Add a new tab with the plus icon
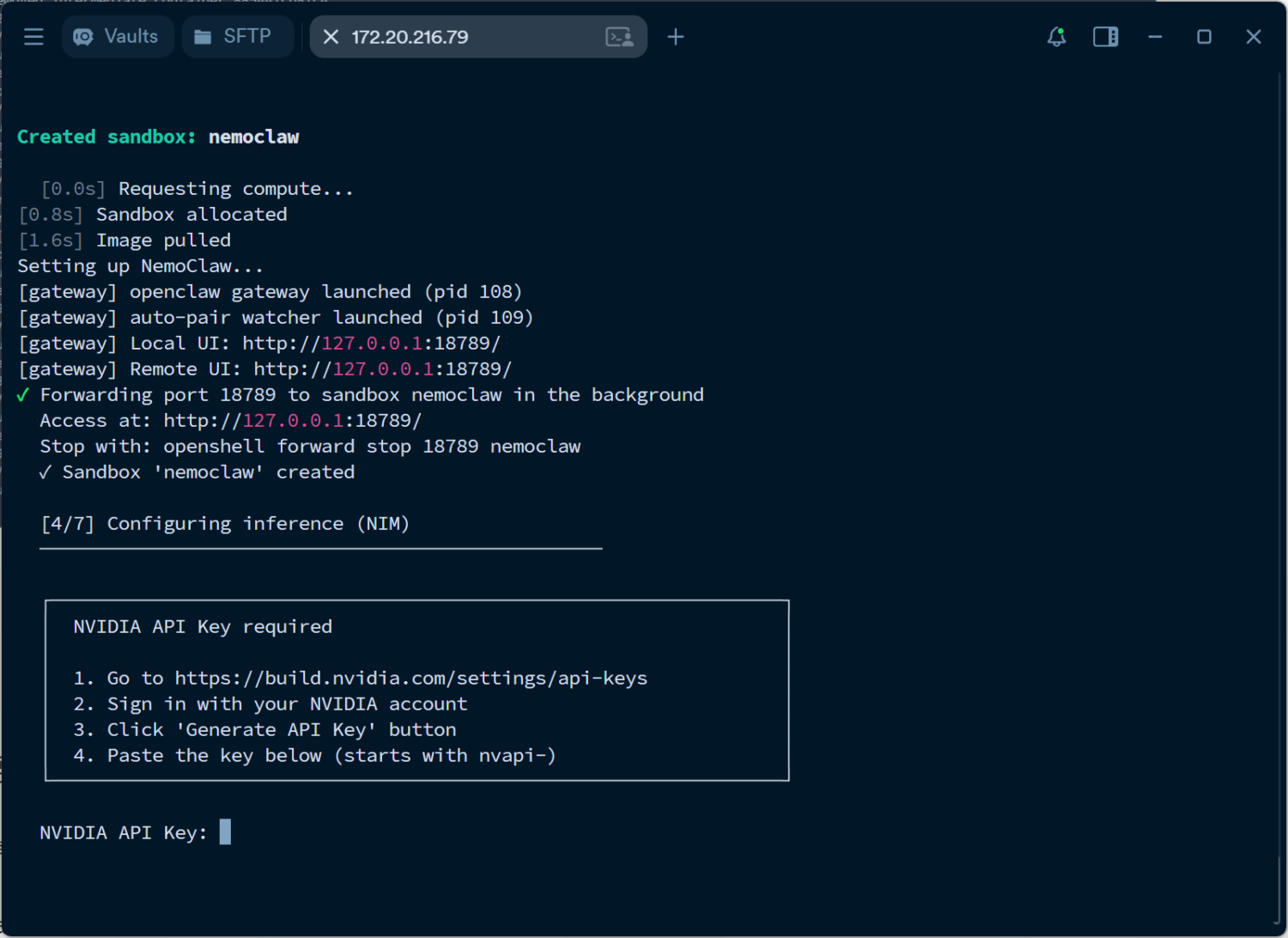This screenshot has height=938, width=1288. pos(676,37)
